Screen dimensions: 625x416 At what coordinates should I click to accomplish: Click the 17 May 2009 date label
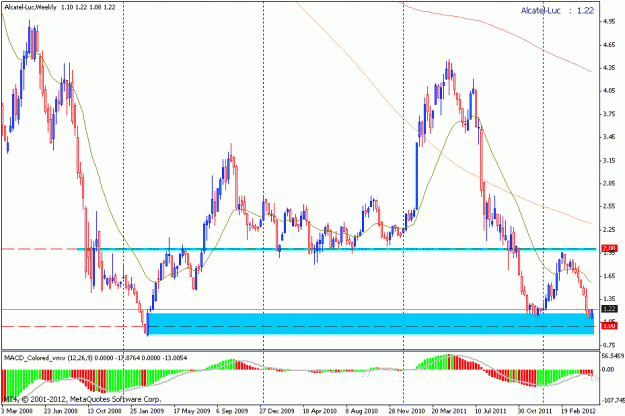coord(192,411)
